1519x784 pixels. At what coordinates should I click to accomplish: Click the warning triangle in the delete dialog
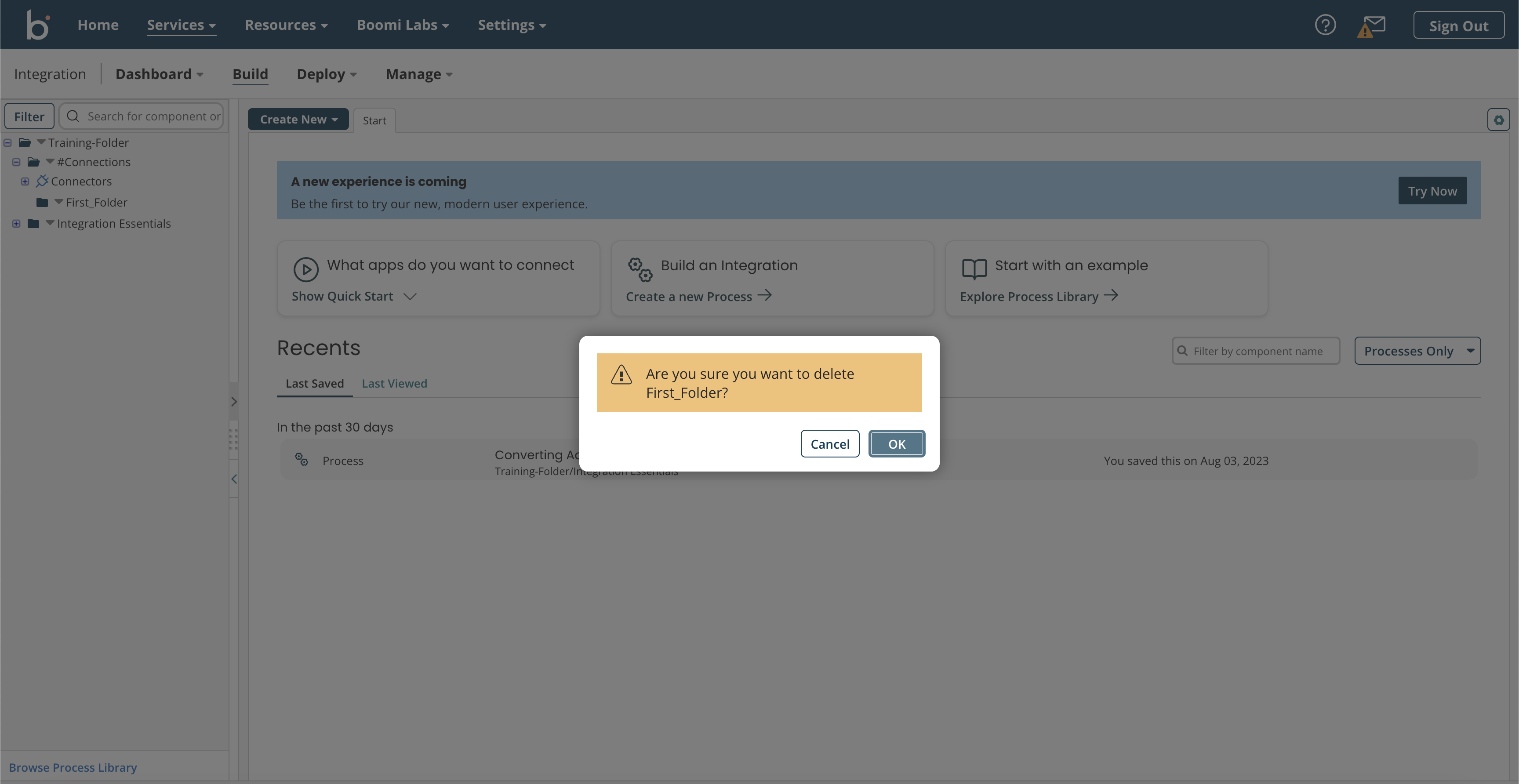click(622, 374)
